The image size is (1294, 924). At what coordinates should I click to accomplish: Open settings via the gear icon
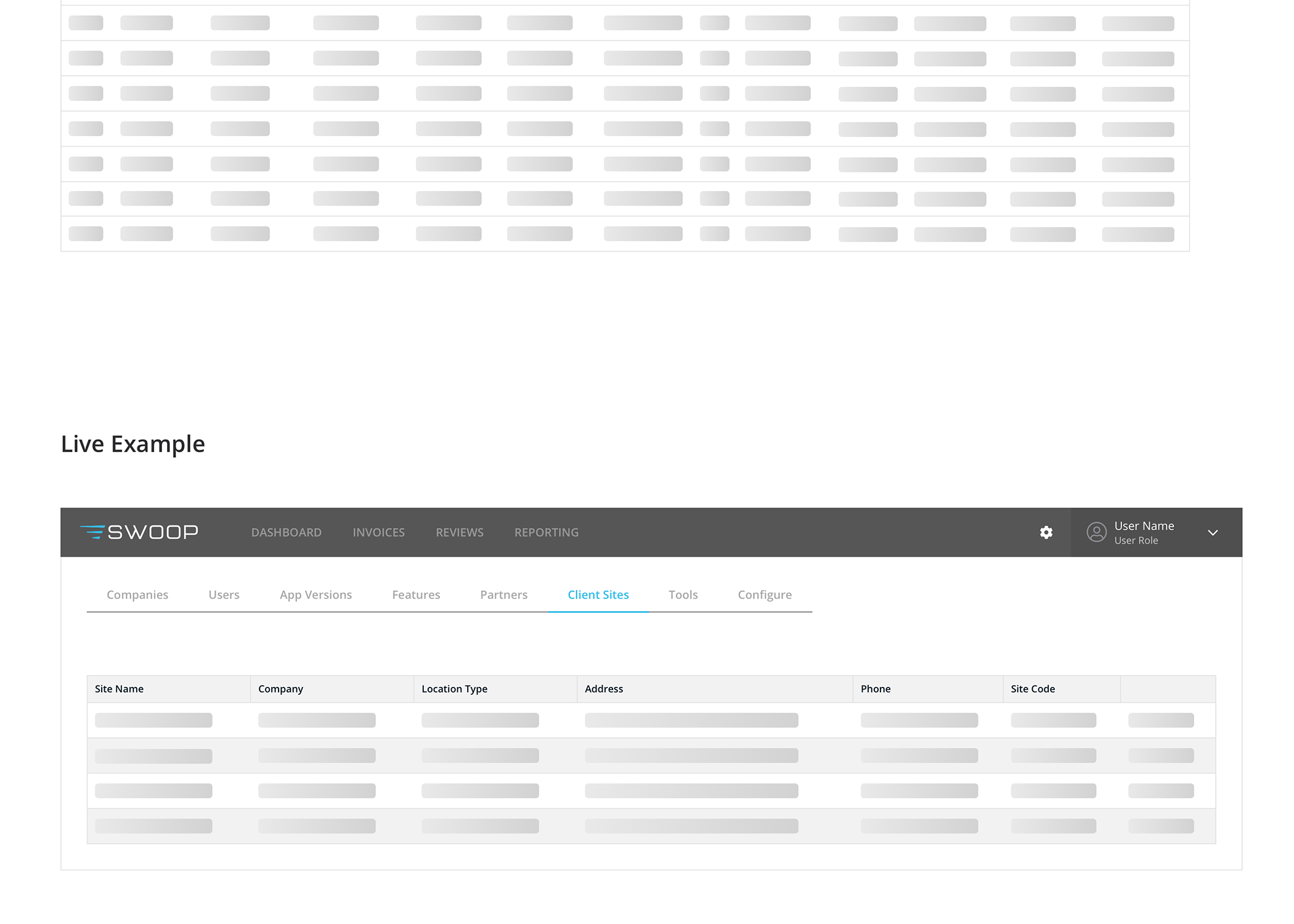[1046, 532]
